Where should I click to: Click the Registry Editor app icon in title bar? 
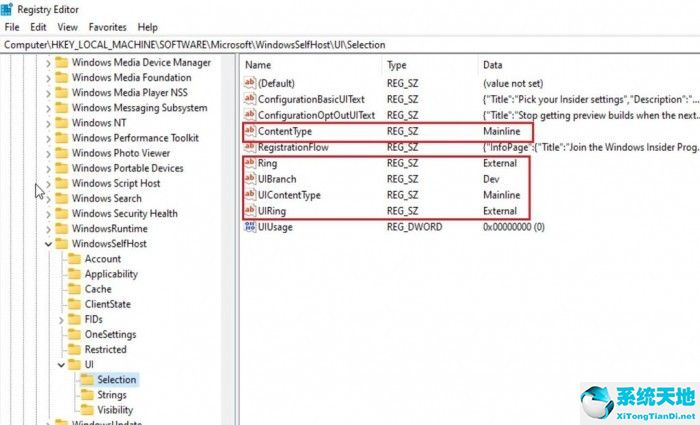[x=8, y=9]
